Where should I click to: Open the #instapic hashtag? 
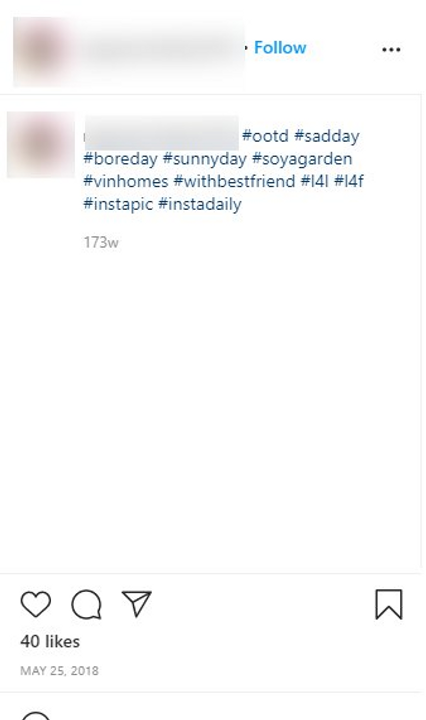(118, 204)
